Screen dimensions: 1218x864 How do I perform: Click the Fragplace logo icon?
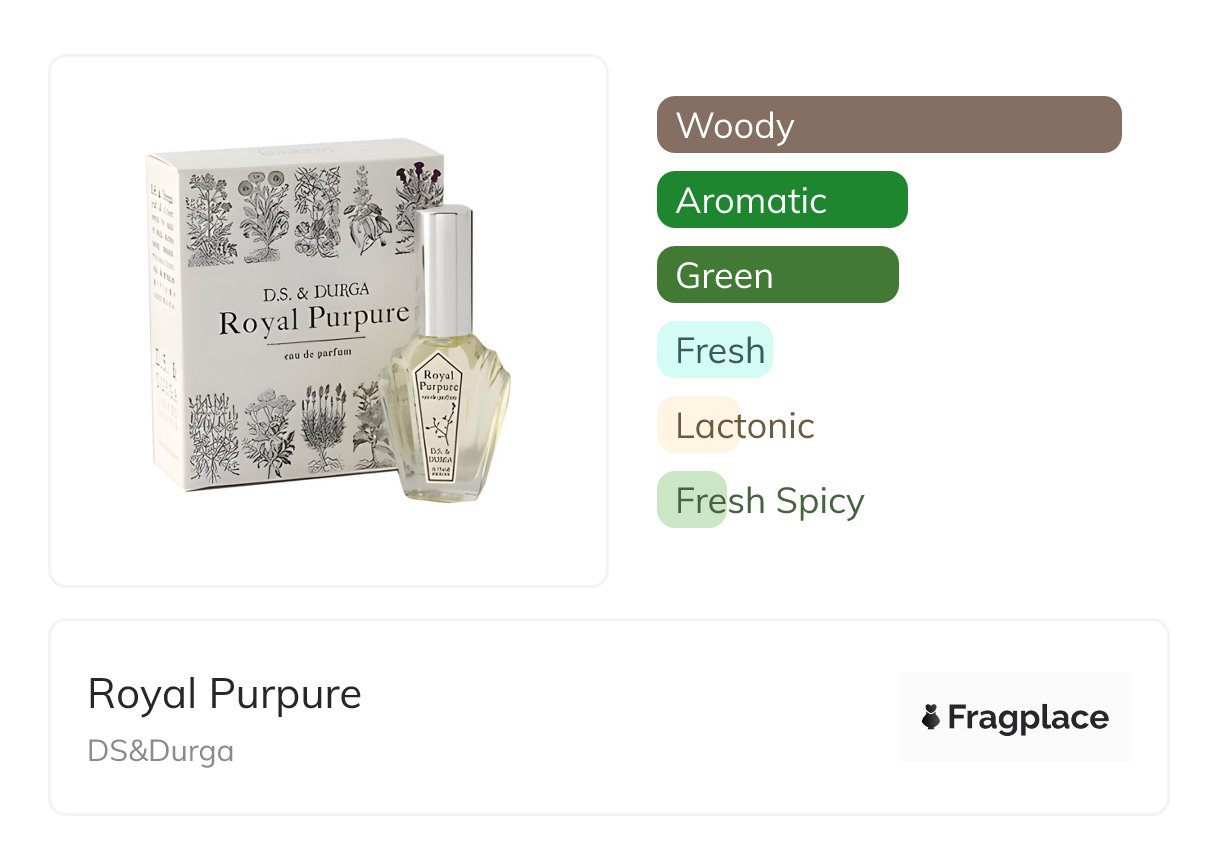coord(931,717)
